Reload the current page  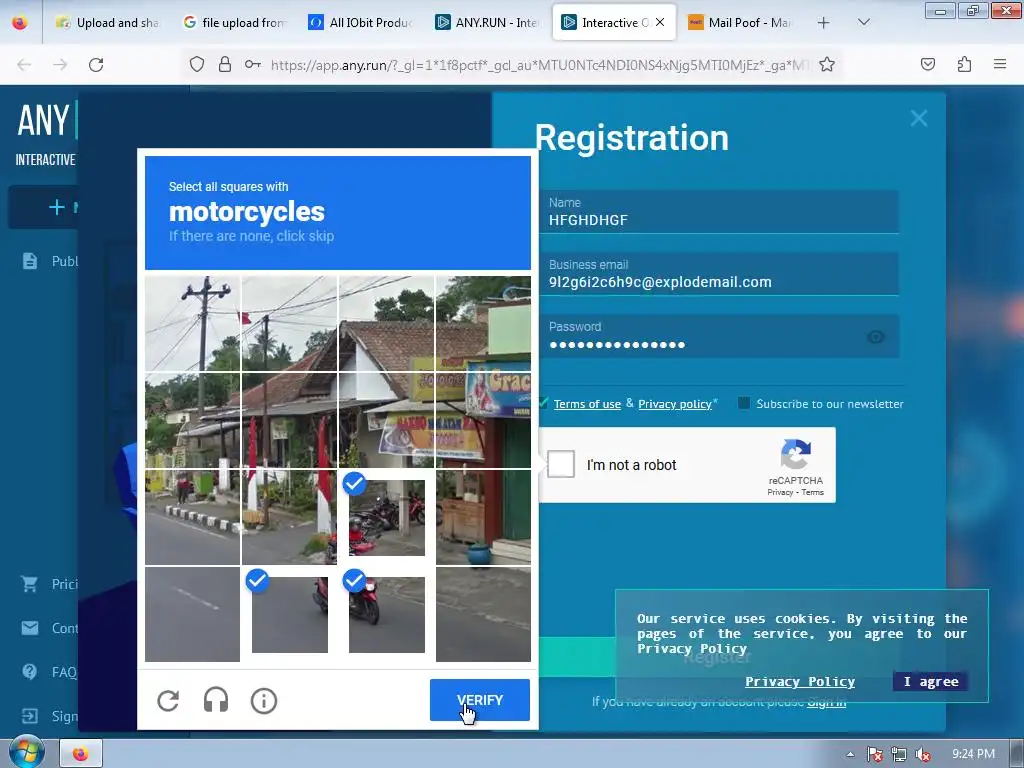(x=96, y=65)
